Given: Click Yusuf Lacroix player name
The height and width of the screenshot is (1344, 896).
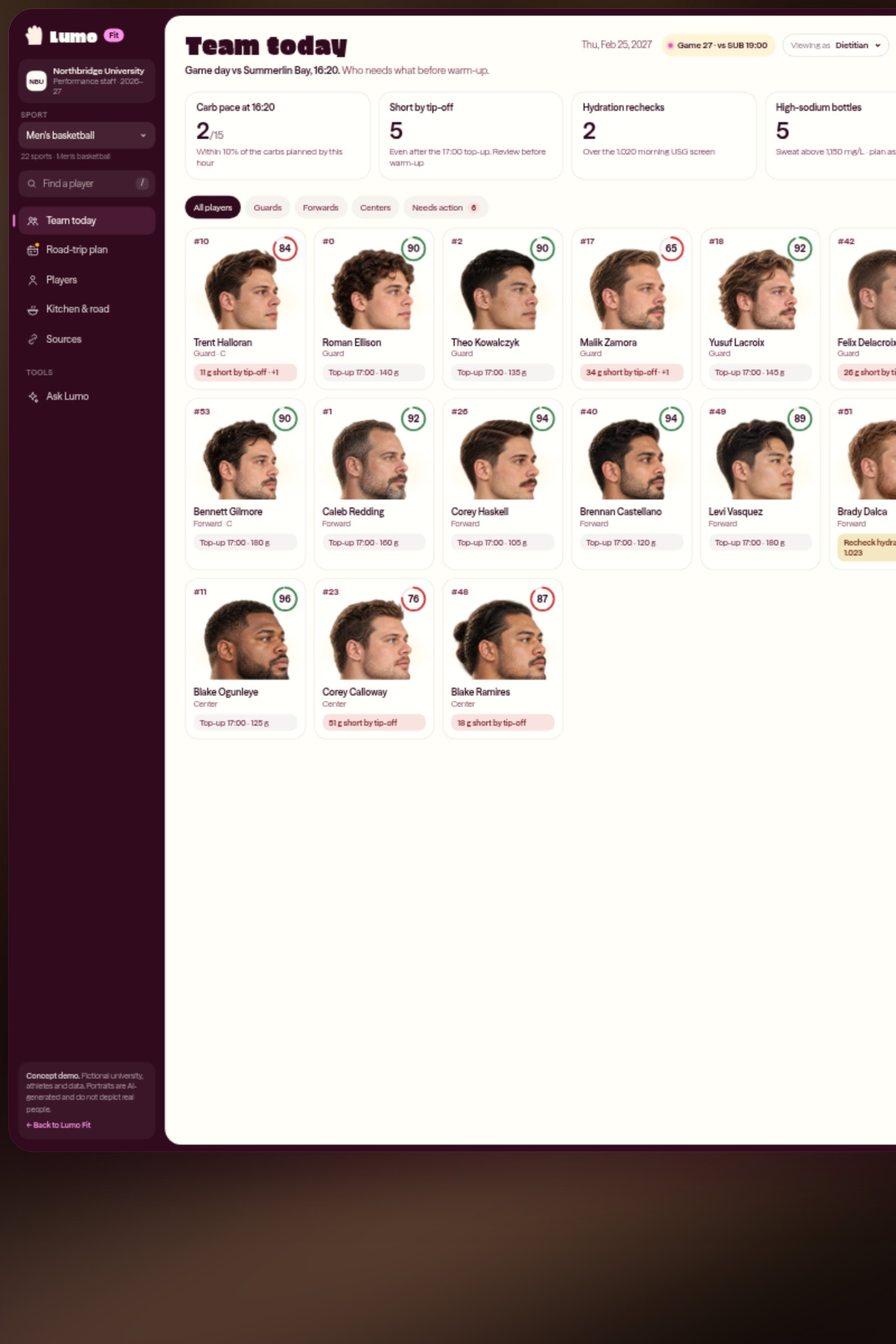Looking at the screenshot, I should point(736,343).
